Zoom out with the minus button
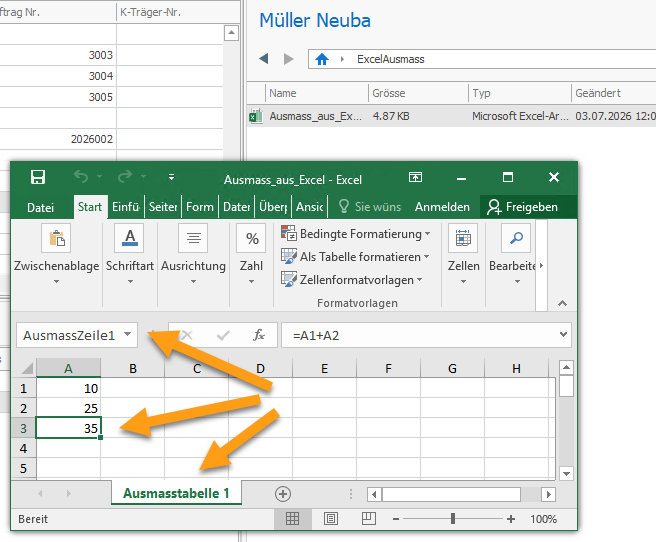This screenshot has height=542, width=656. [396, 519]
